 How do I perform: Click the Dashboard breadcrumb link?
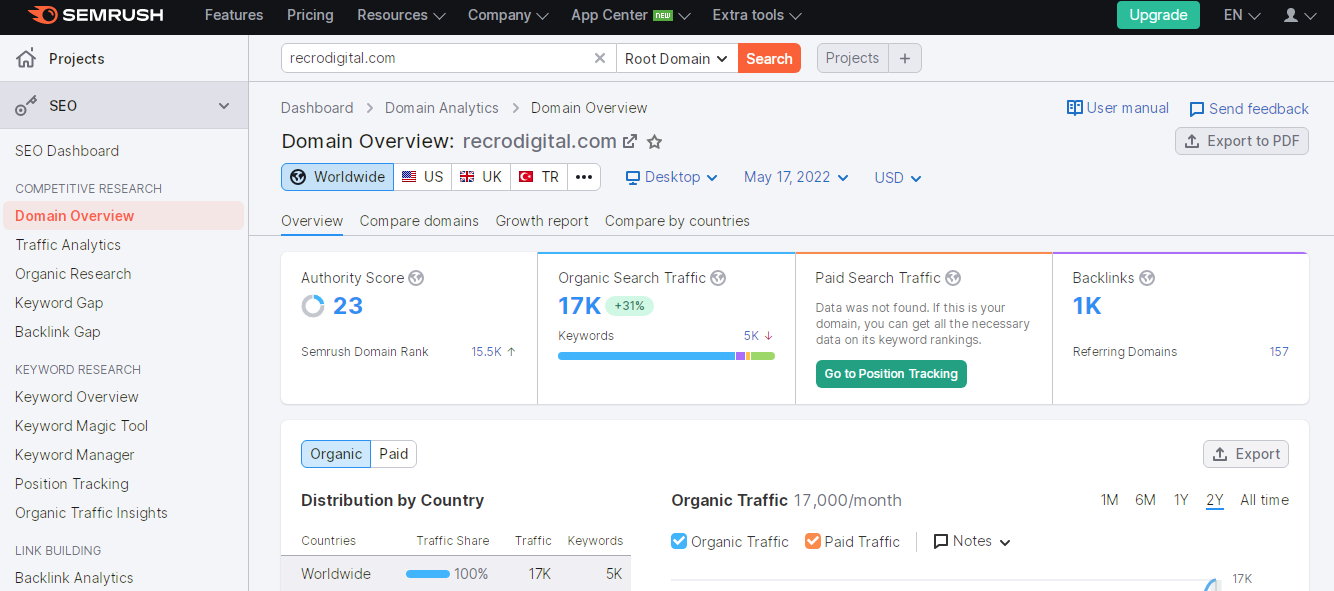[317, 108]
